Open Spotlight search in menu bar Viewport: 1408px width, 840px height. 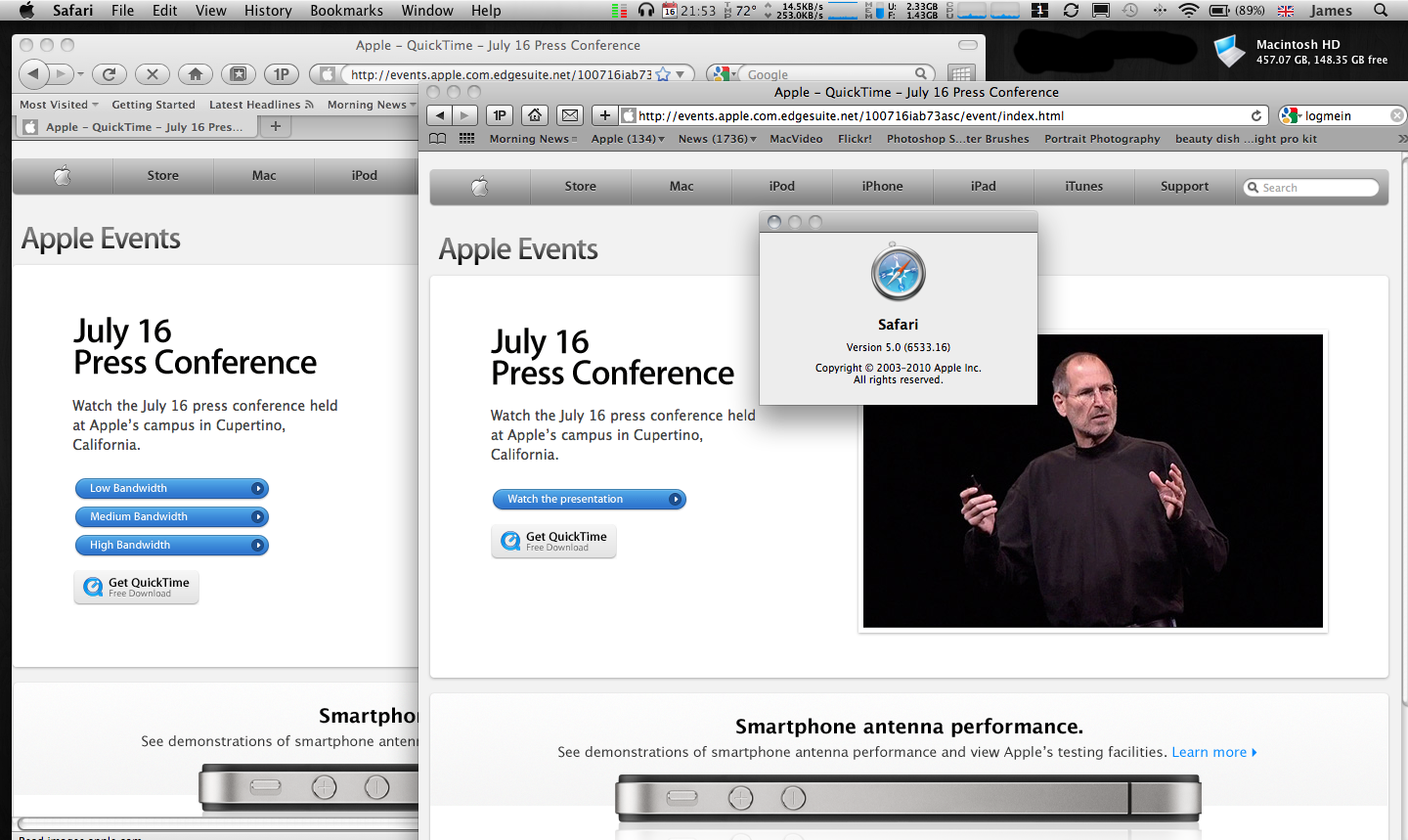point(1381,11)
